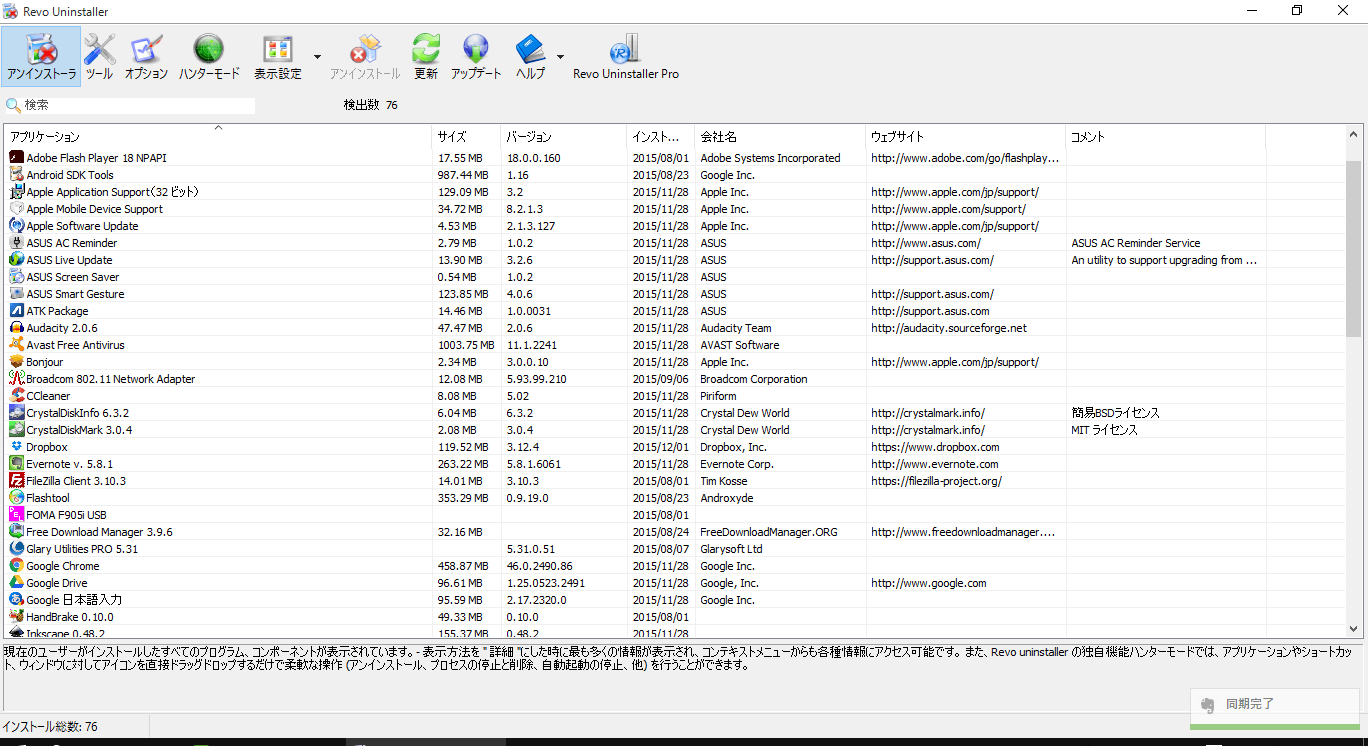Select the Google Drive icon
Screen dimensions: 1368x746
(x=16, y=583)
